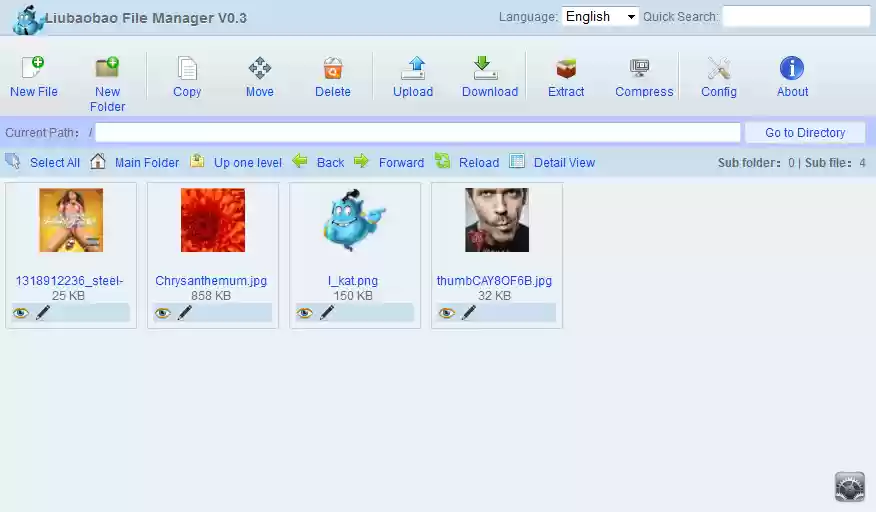
Task: Click the Main Folder house icon
Action: tap(98, 162)
